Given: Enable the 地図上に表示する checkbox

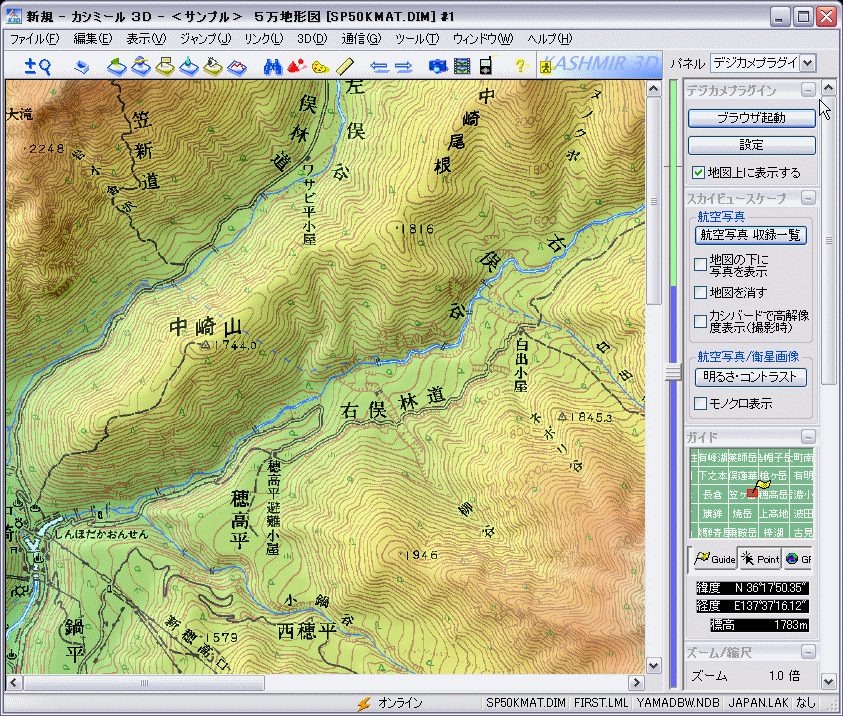Looking at the screenshot, I should (698, 173).
